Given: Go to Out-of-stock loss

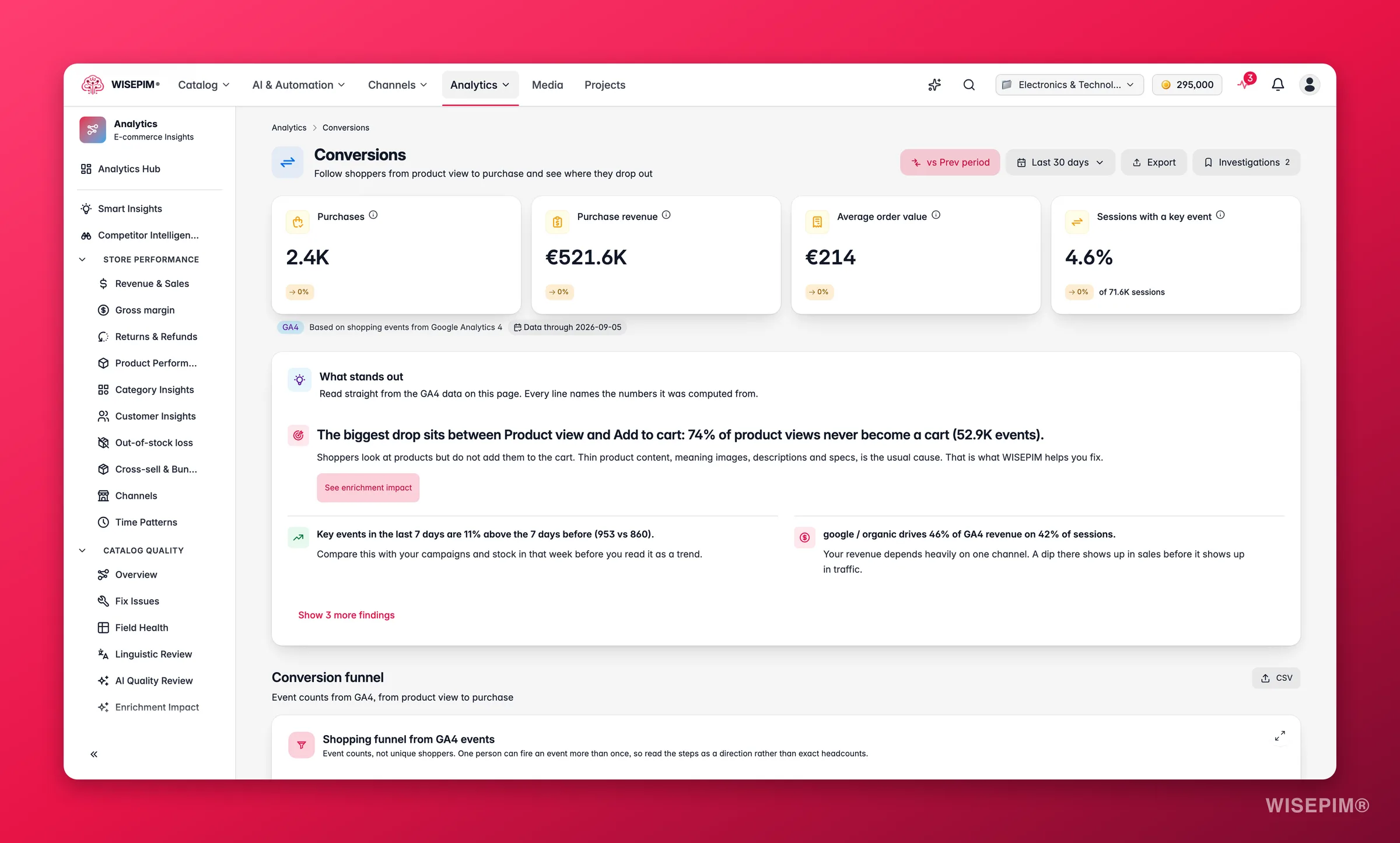Looking at the screenshot, I should coord(154,443).
